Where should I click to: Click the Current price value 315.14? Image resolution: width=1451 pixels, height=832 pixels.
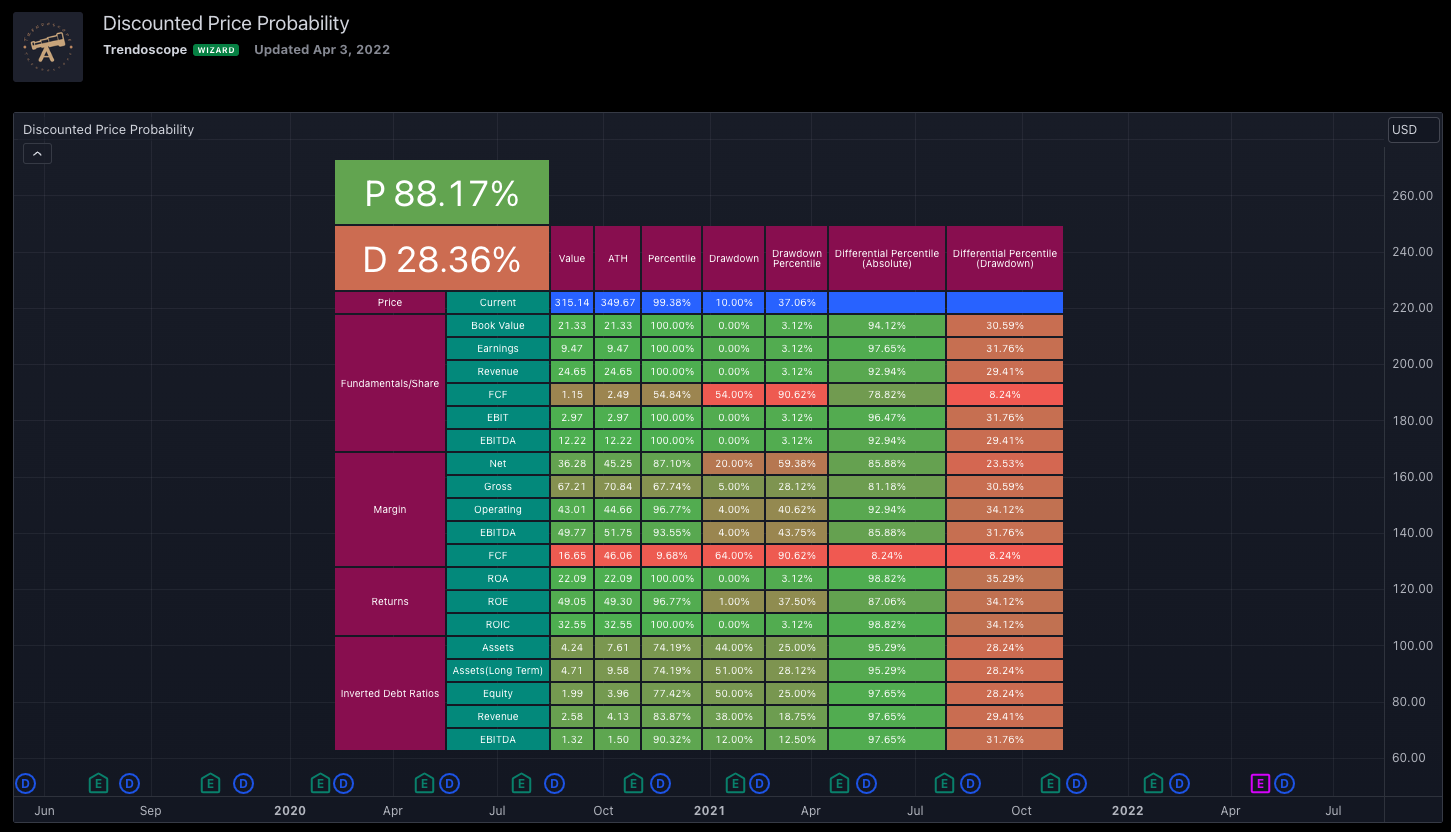(x=572, y=302)
